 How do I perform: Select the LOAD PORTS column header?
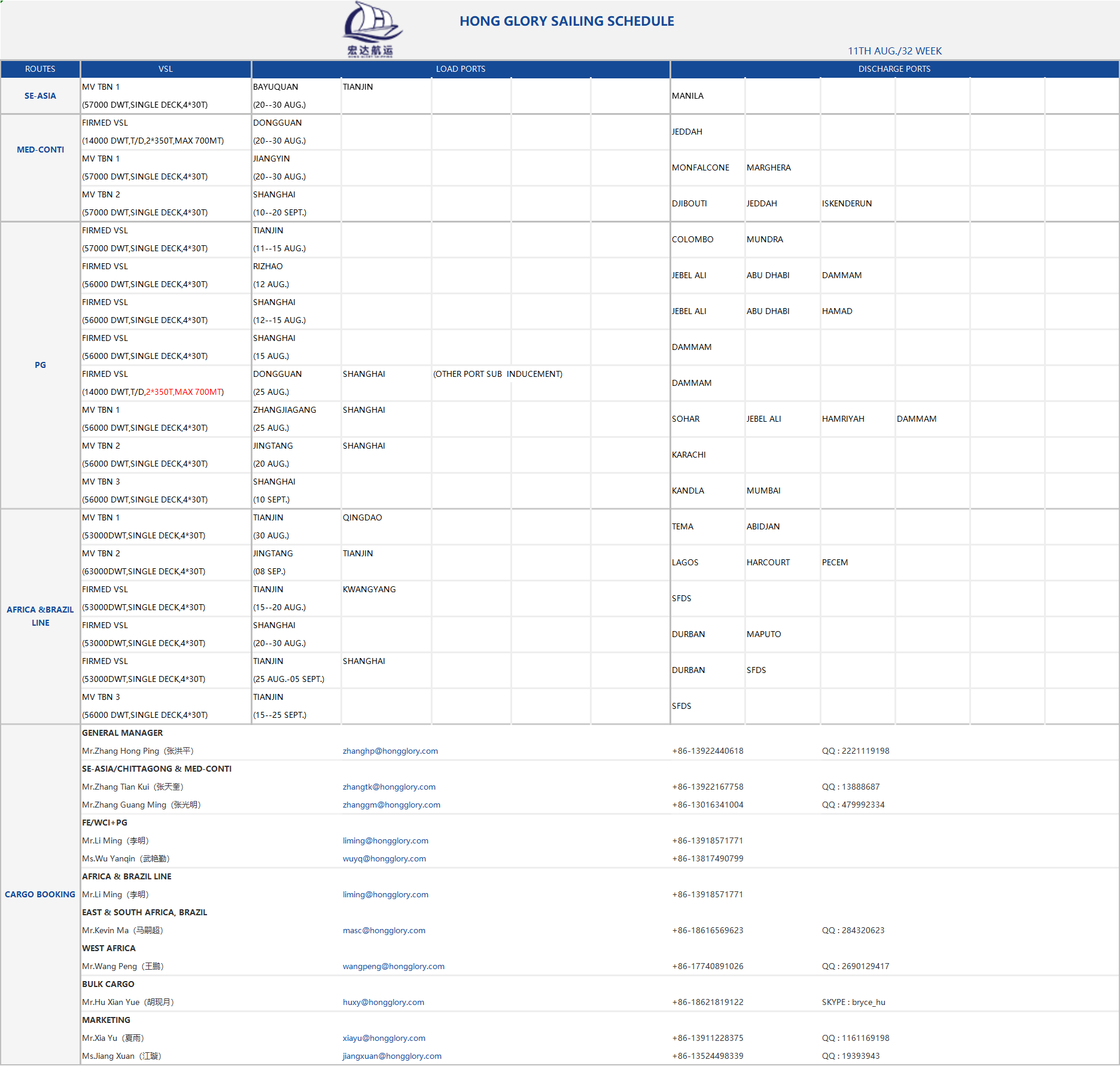click(x=461, y=69)
